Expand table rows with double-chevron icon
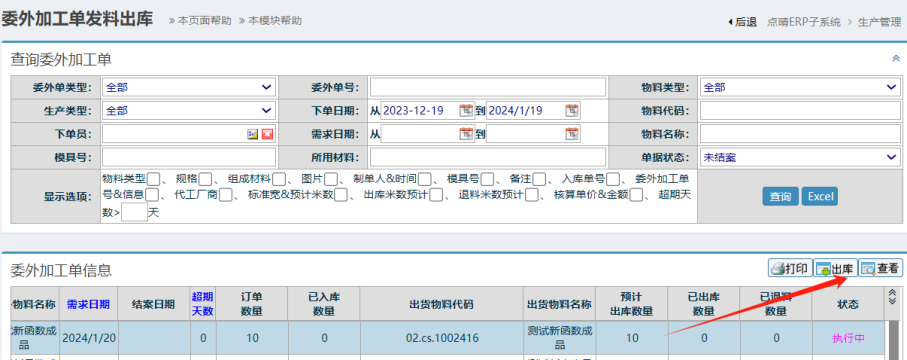Image resolution: width=907 pixels, height=360 pixels. point(893,297)
